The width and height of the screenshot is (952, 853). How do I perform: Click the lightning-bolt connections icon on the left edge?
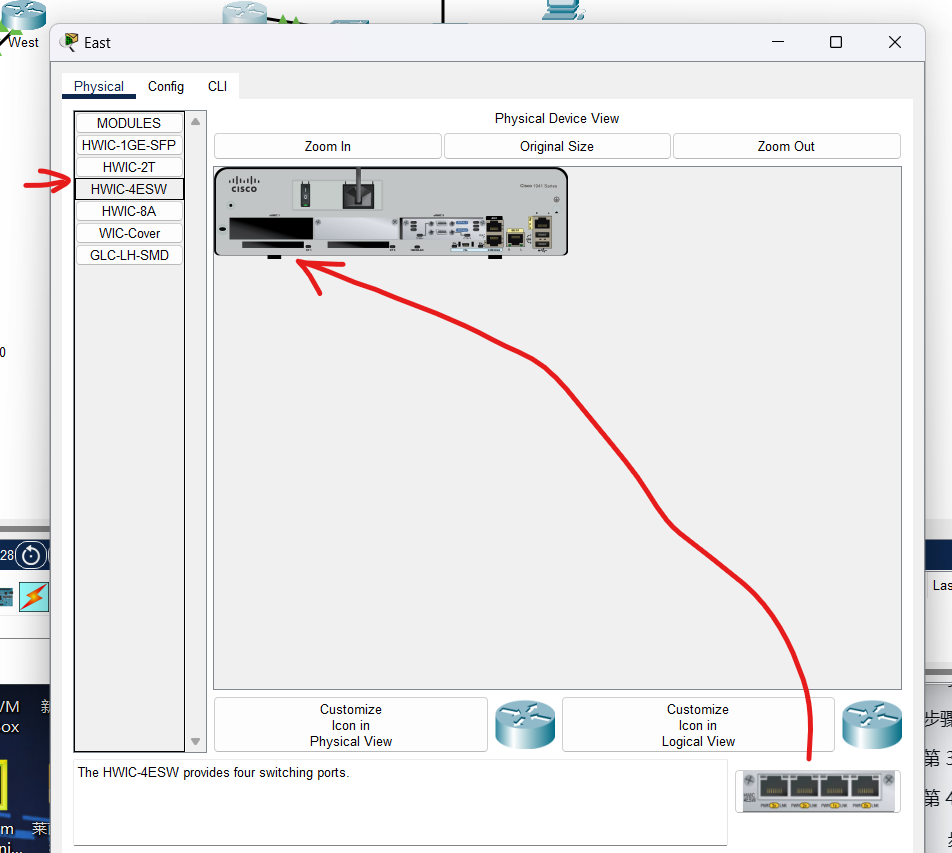[x=35, y=597]
